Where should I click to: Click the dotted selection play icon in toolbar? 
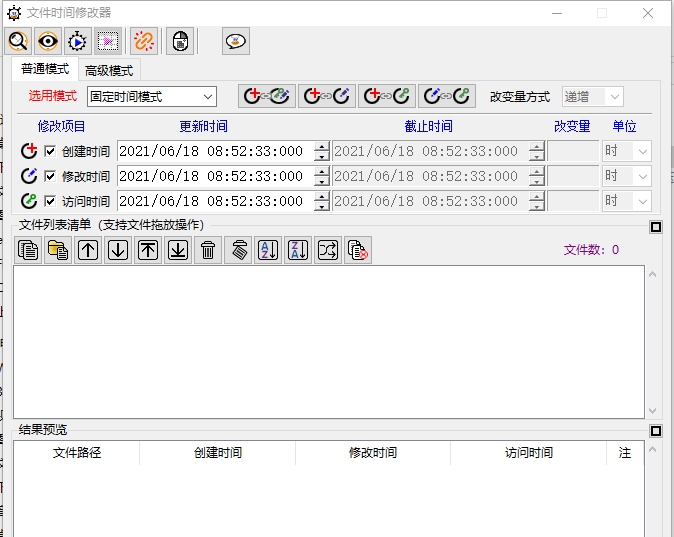pyautogui.click(x=108, y=41)
